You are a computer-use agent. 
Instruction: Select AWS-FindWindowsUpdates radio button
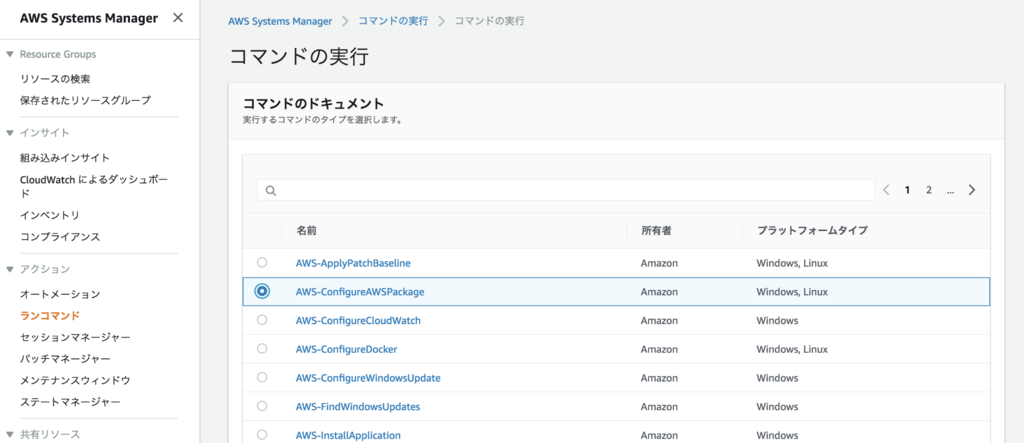coord(262,406)
